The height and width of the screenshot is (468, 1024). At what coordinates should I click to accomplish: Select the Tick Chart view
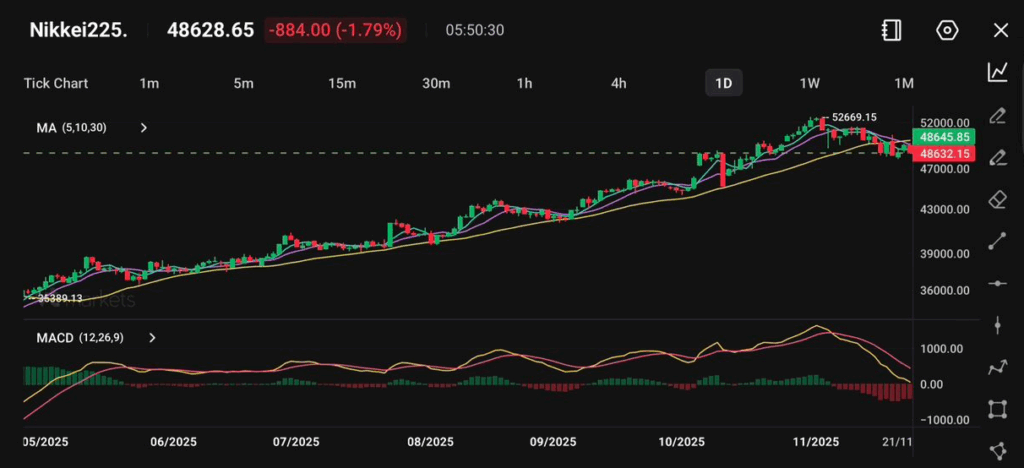56,83
